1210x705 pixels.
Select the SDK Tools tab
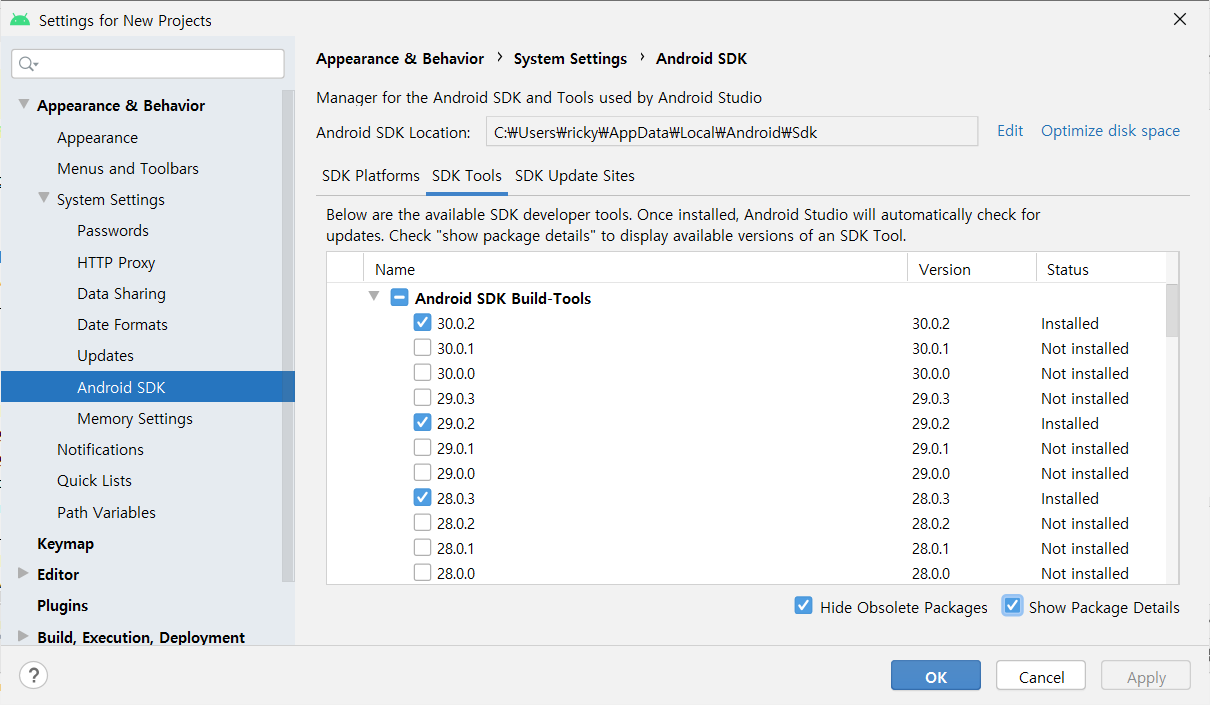pyautogui.click(x=467, y=176)
